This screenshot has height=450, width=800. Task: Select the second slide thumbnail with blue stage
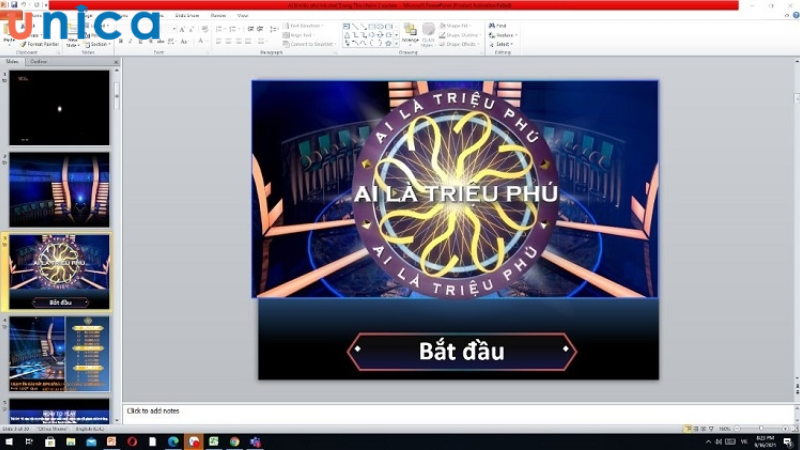pyautogui.click(x=59, y=189)
